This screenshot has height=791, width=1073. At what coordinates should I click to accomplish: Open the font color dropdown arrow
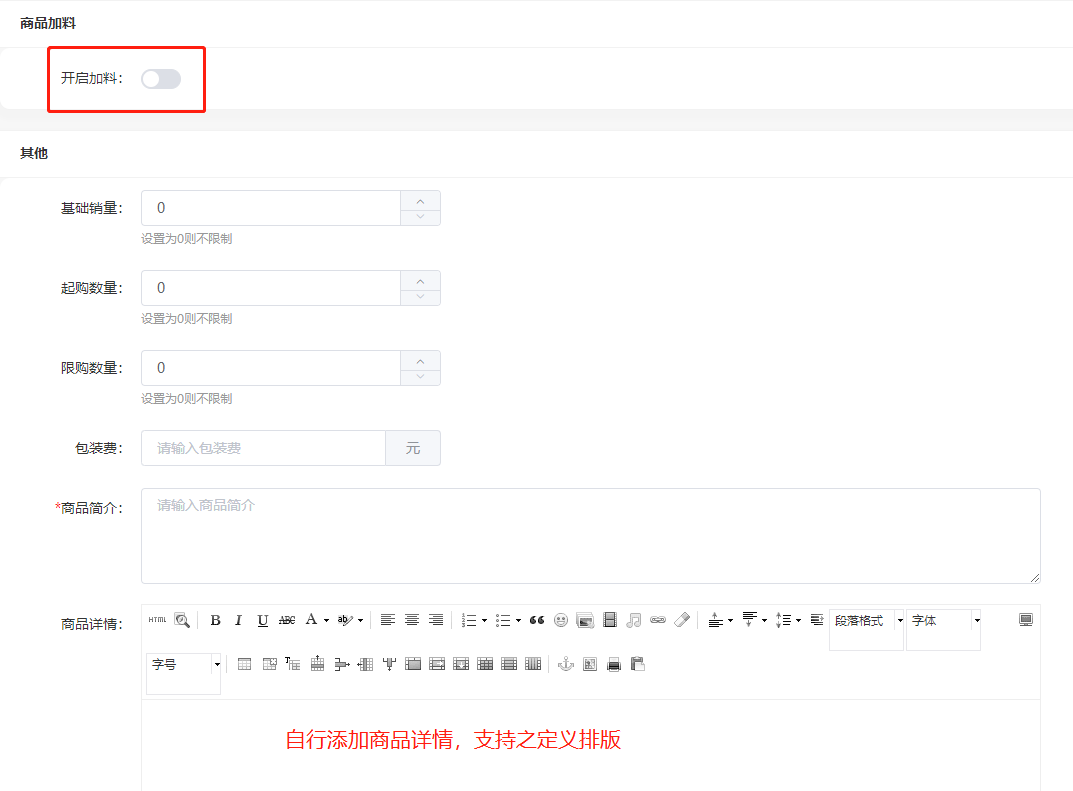point(326,621)
